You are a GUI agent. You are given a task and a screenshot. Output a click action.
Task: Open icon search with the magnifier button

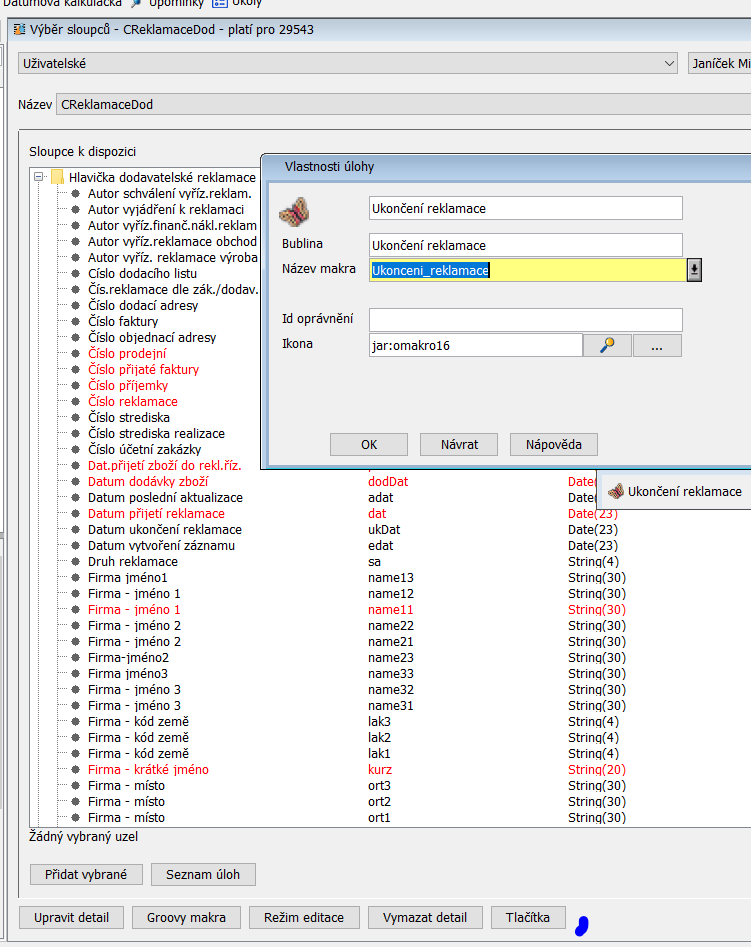607,345
